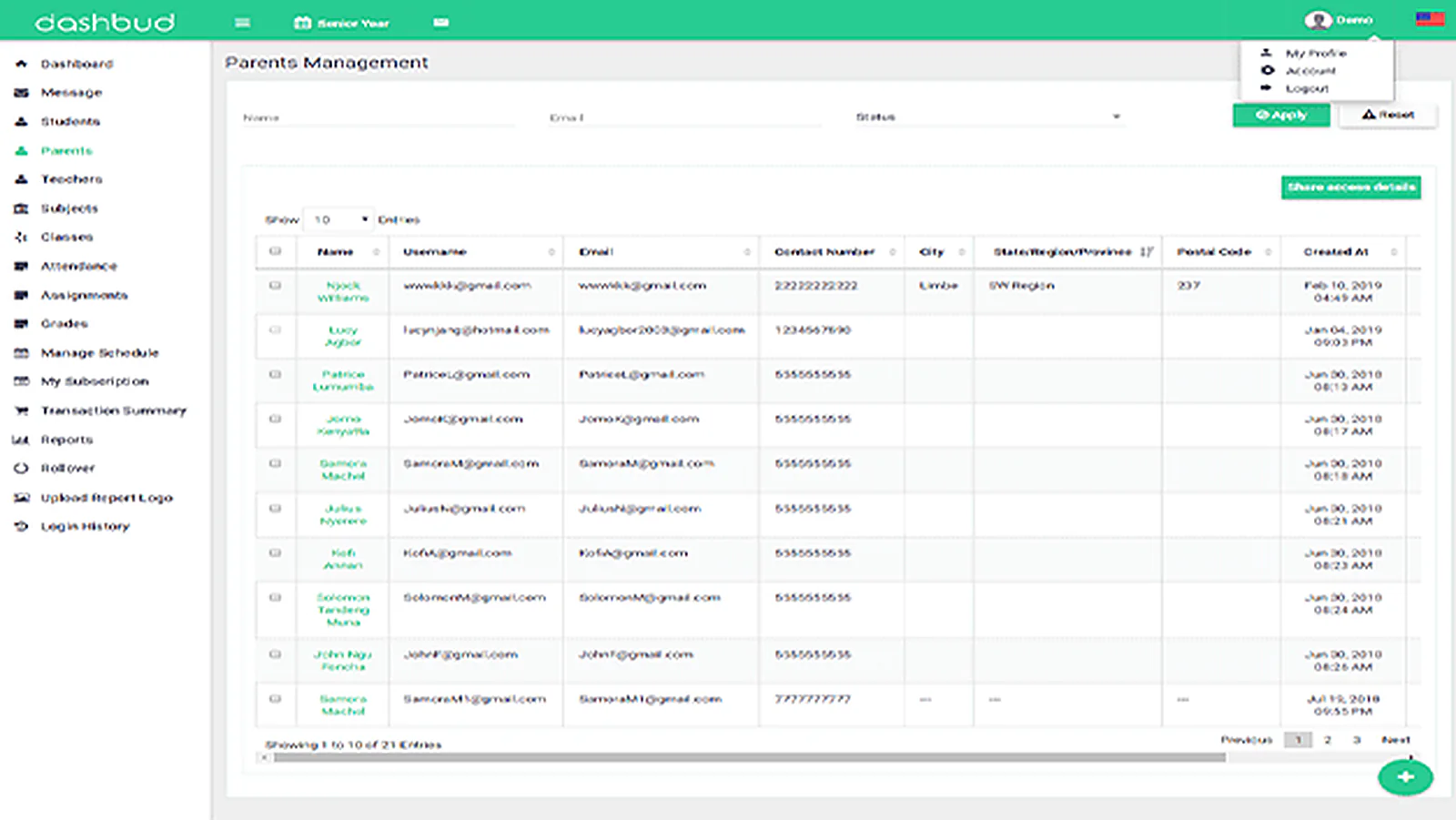Screen dimensions: 1456x820
Task: Go to page 3 of entries
Action: point(1357,740)
